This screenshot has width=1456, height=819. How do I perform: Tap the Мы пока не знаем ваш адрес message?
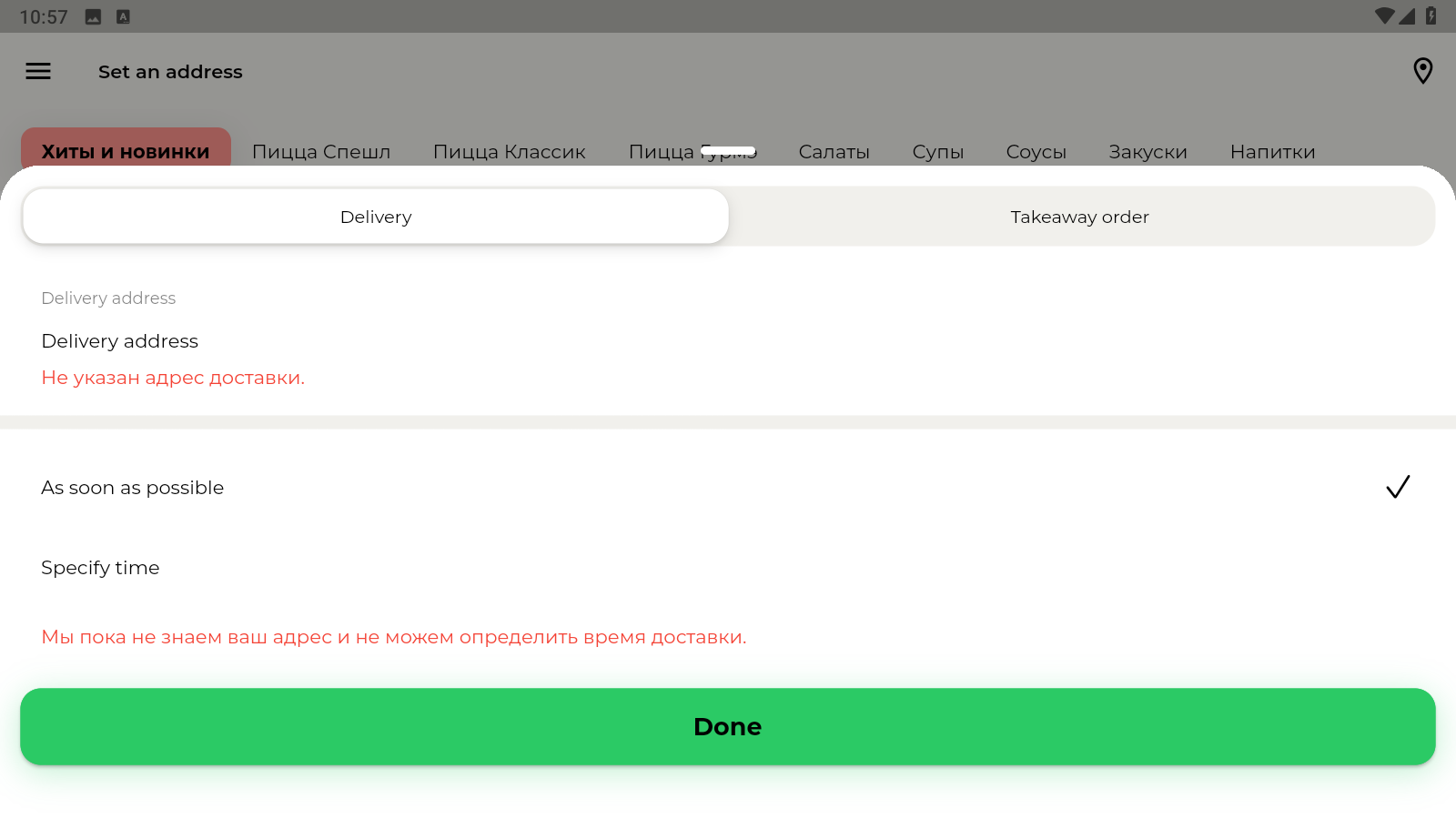[394, 637]
